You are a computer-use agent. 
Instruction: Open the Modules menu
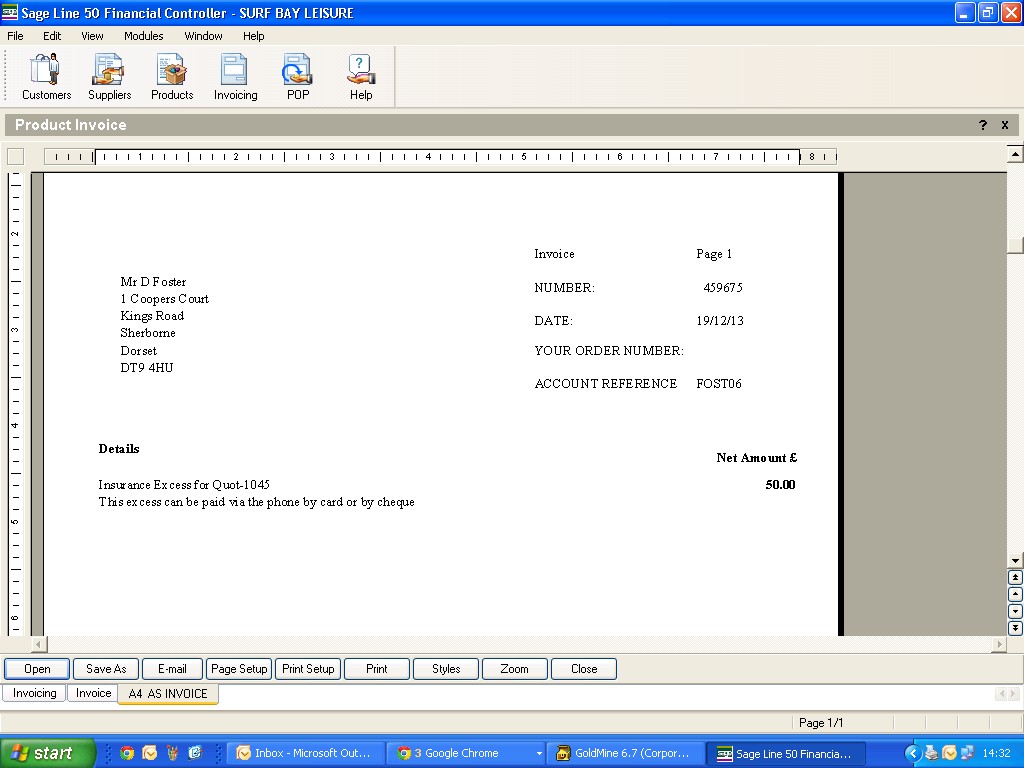point(143,36)
